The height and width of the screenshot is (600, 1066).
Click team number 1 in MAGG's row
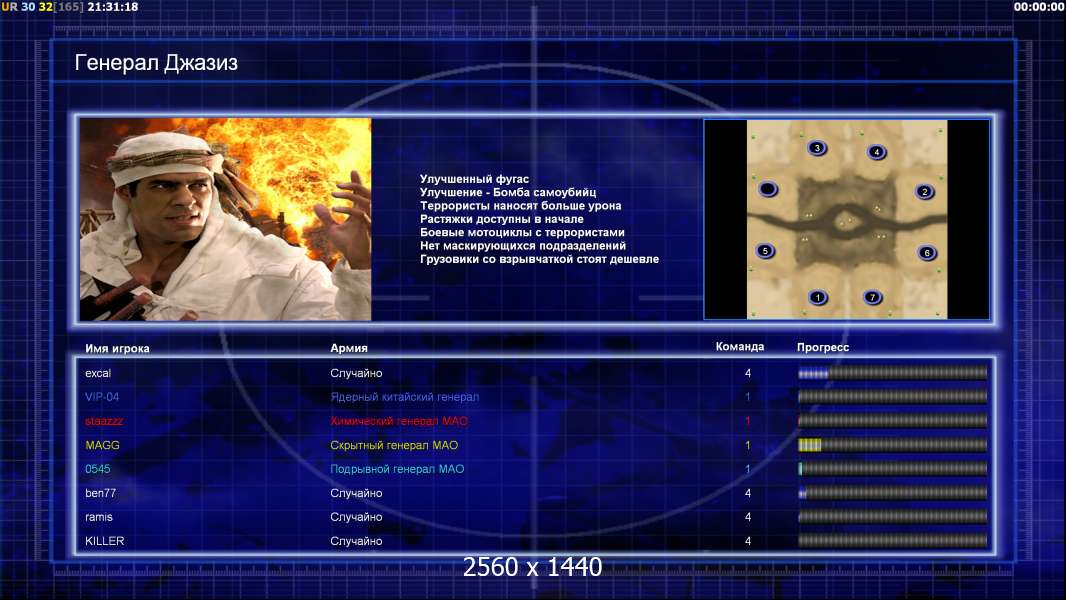coord(748,445)
